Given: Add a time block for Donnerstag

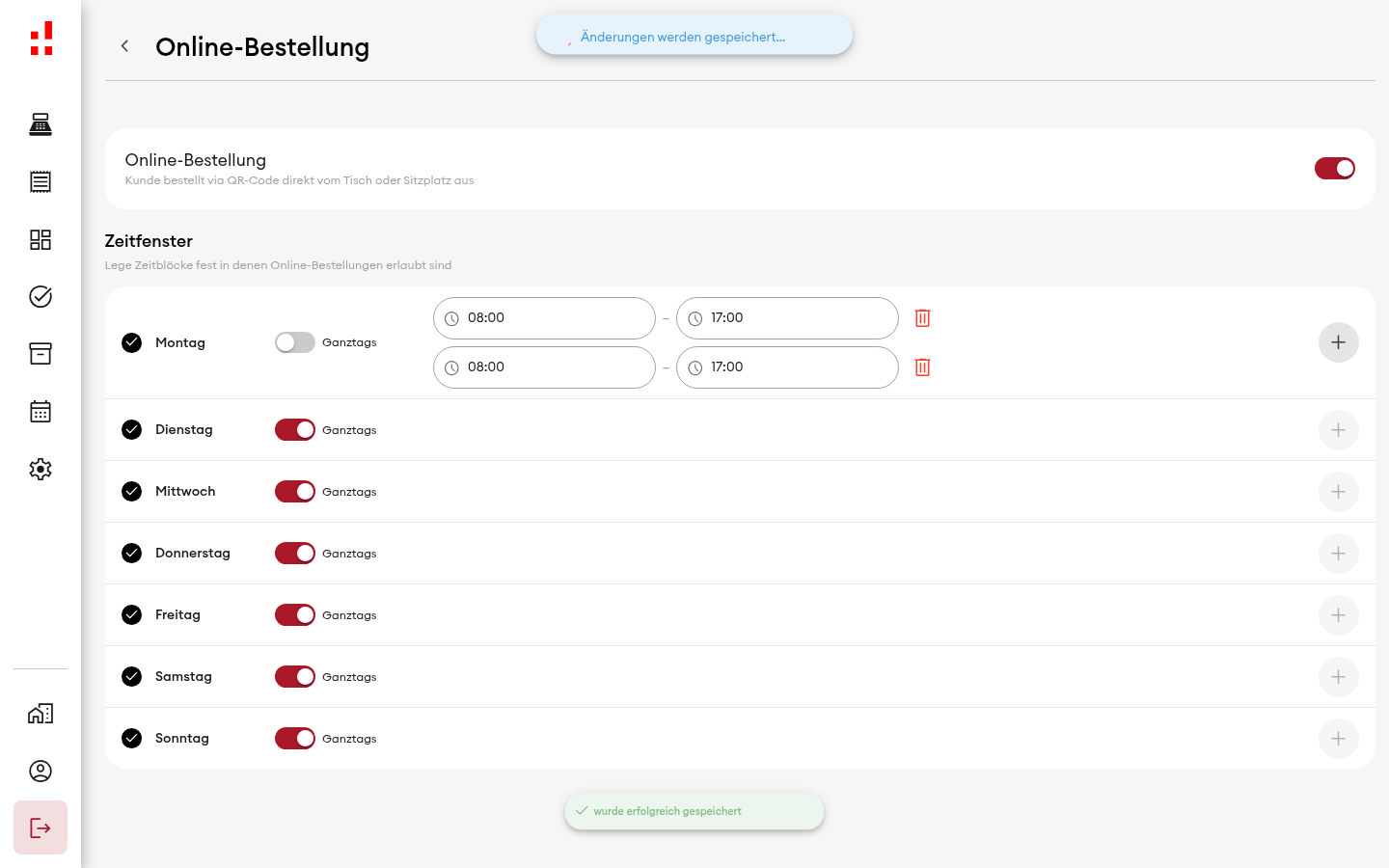Looking at the screenshot, I should pos(1338,554).
